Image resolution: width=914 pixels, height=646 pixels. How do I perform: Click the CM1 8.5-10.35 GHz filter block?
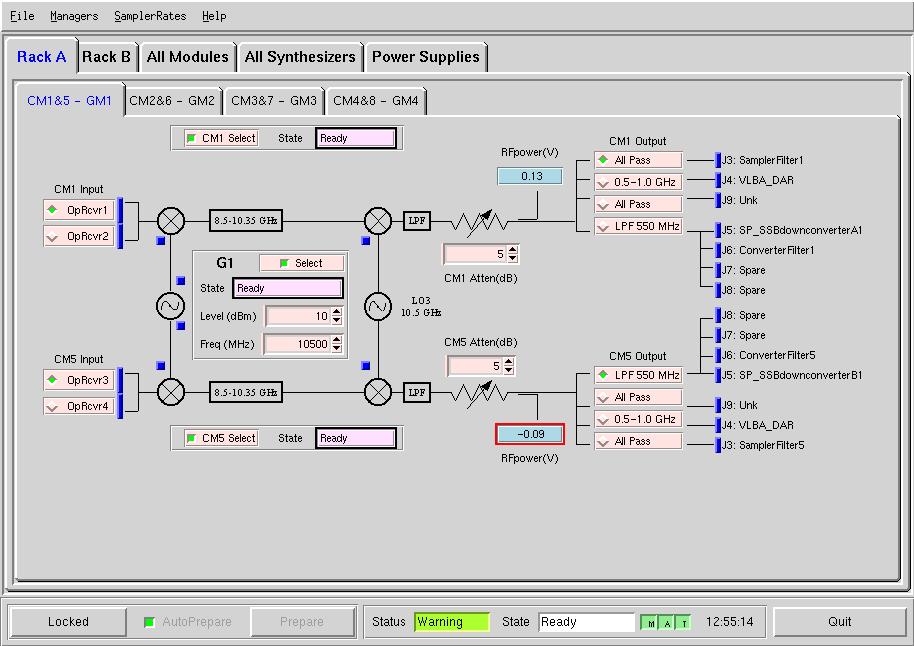pyautogui.click(x=245, y=220)
